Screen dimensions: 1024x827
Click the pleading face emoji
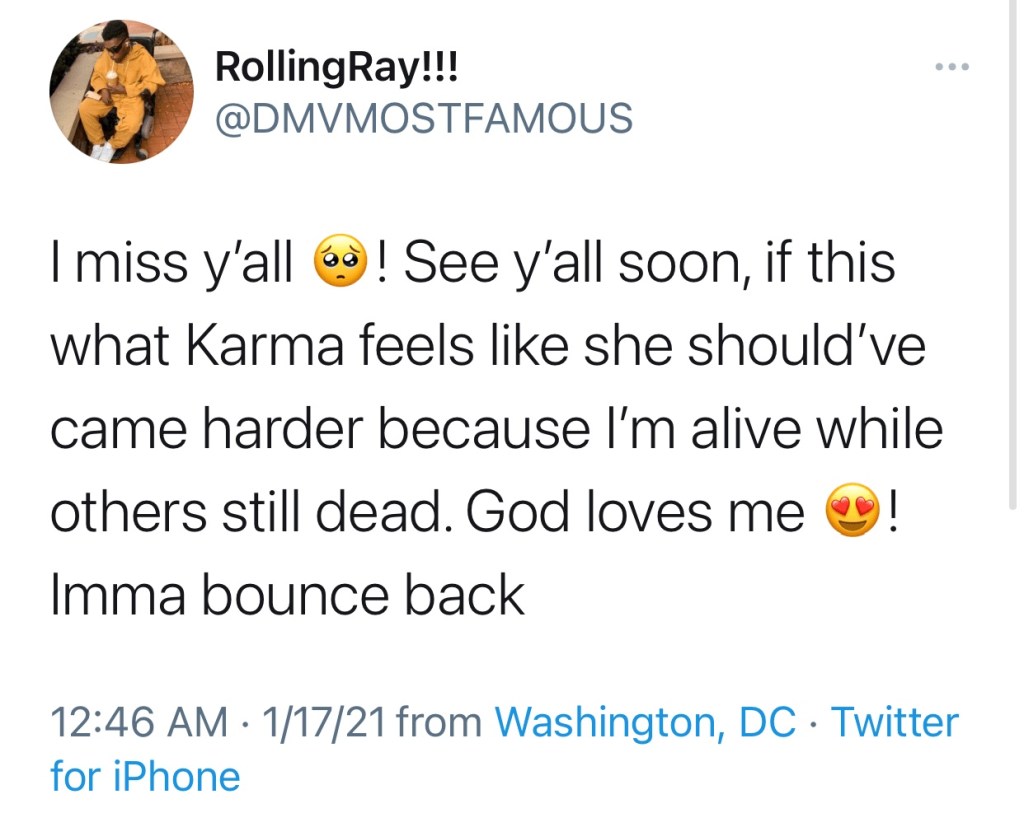pyautogui.click(x=342, y=263)
